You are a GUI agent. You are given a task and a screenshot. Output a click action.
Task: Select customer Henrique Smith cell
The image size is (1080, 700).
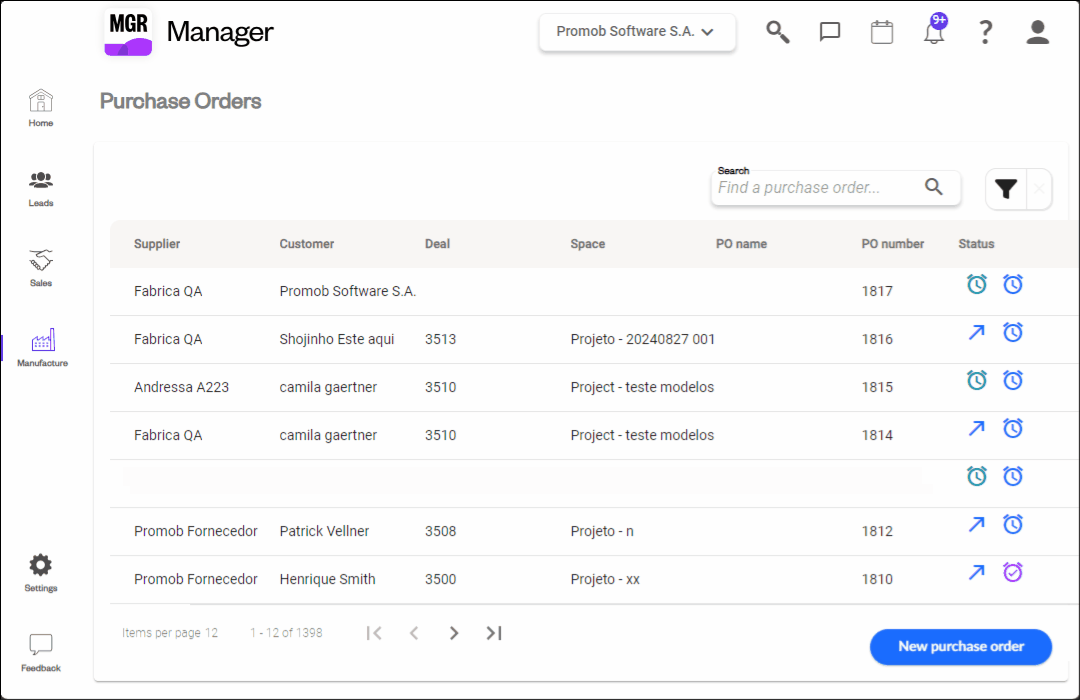327,579
